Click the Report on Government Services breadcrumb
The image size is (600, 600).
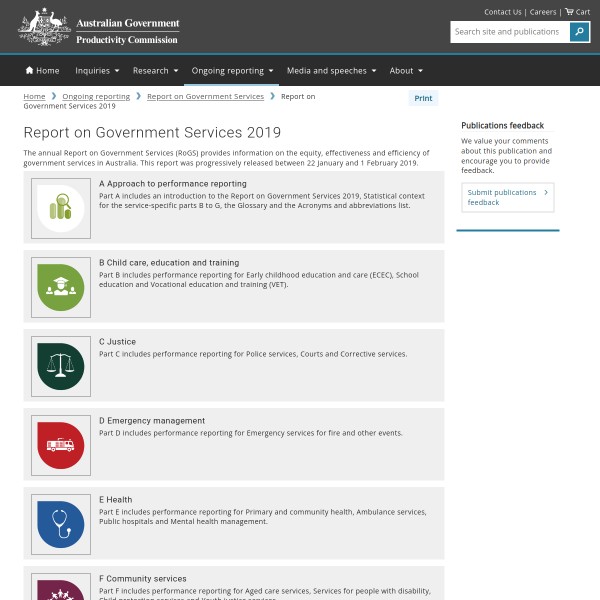[x=205, y=97]
